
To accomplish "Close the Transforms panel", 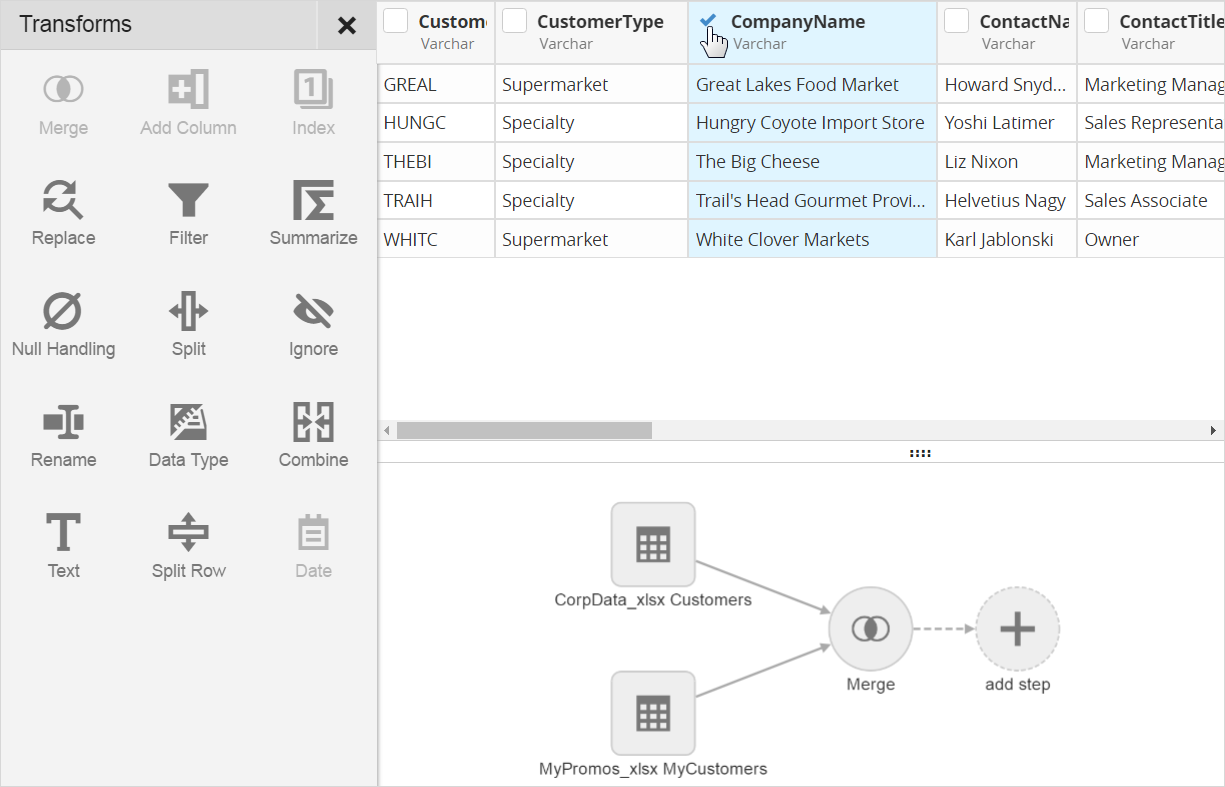I will pos(347,26).
